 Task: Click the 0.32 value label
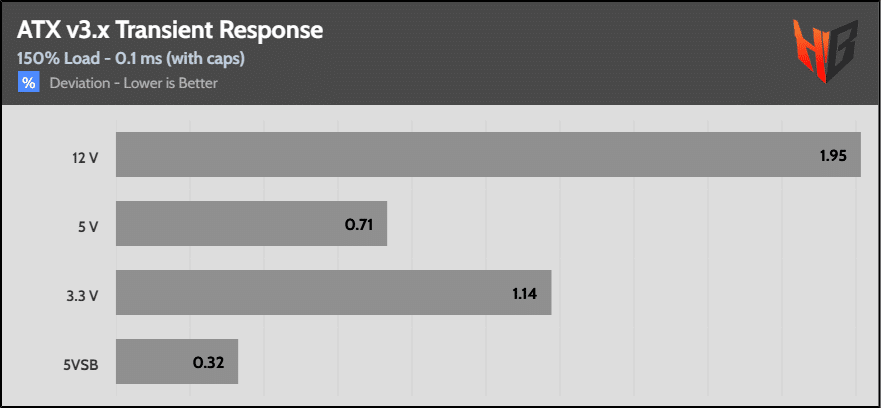[209, 361]
